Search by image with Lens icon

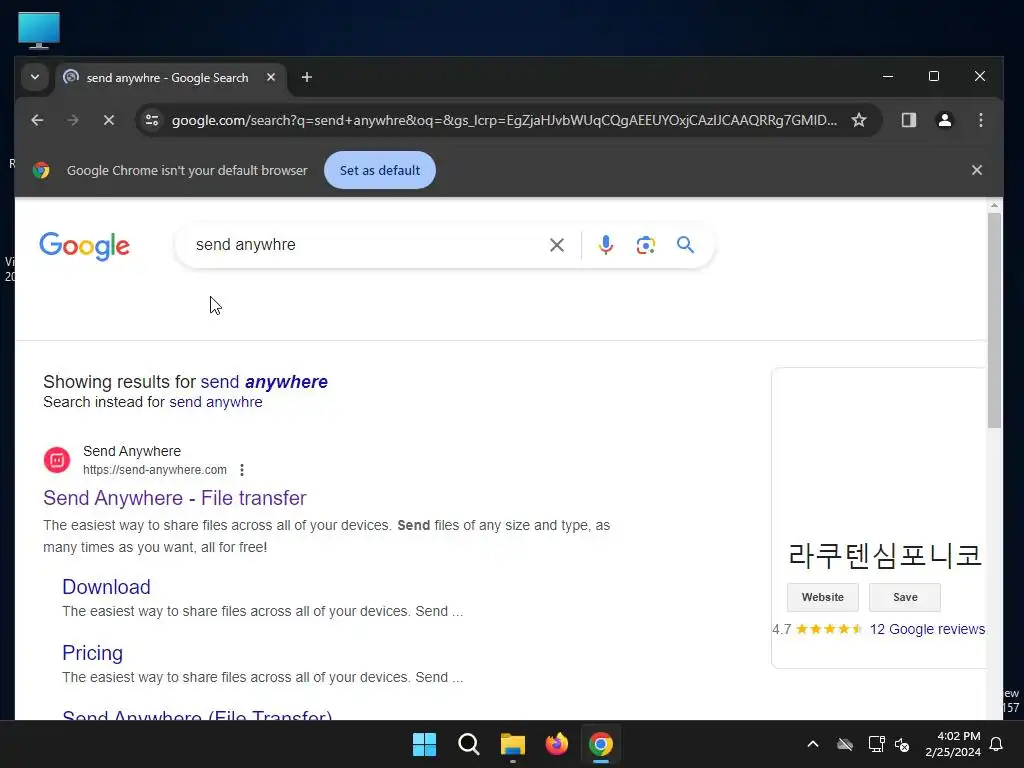click(645, 245)
